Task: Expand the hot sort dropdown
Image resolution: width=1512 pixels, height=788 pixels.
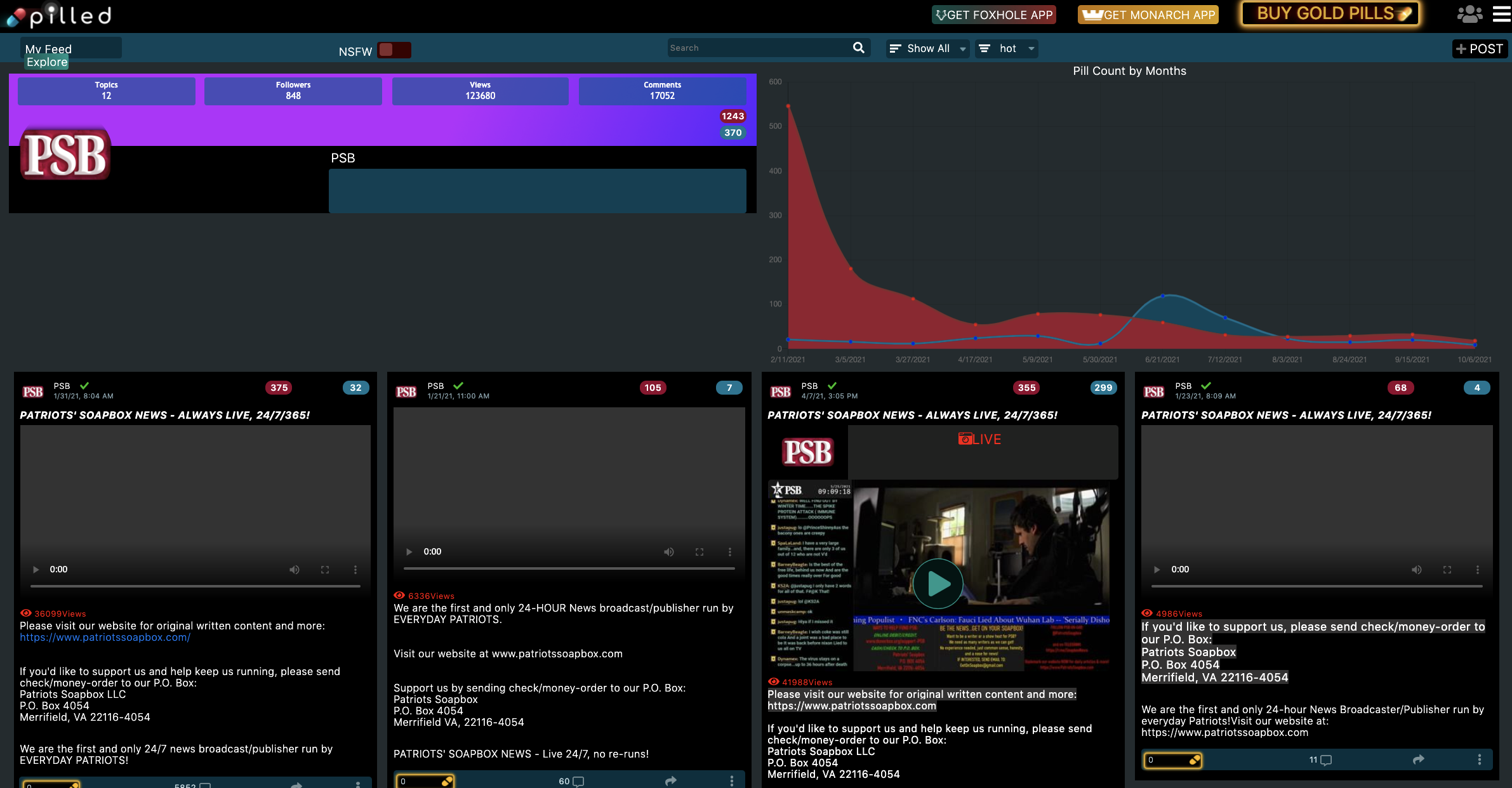Action: click(x=1008, y=48)
